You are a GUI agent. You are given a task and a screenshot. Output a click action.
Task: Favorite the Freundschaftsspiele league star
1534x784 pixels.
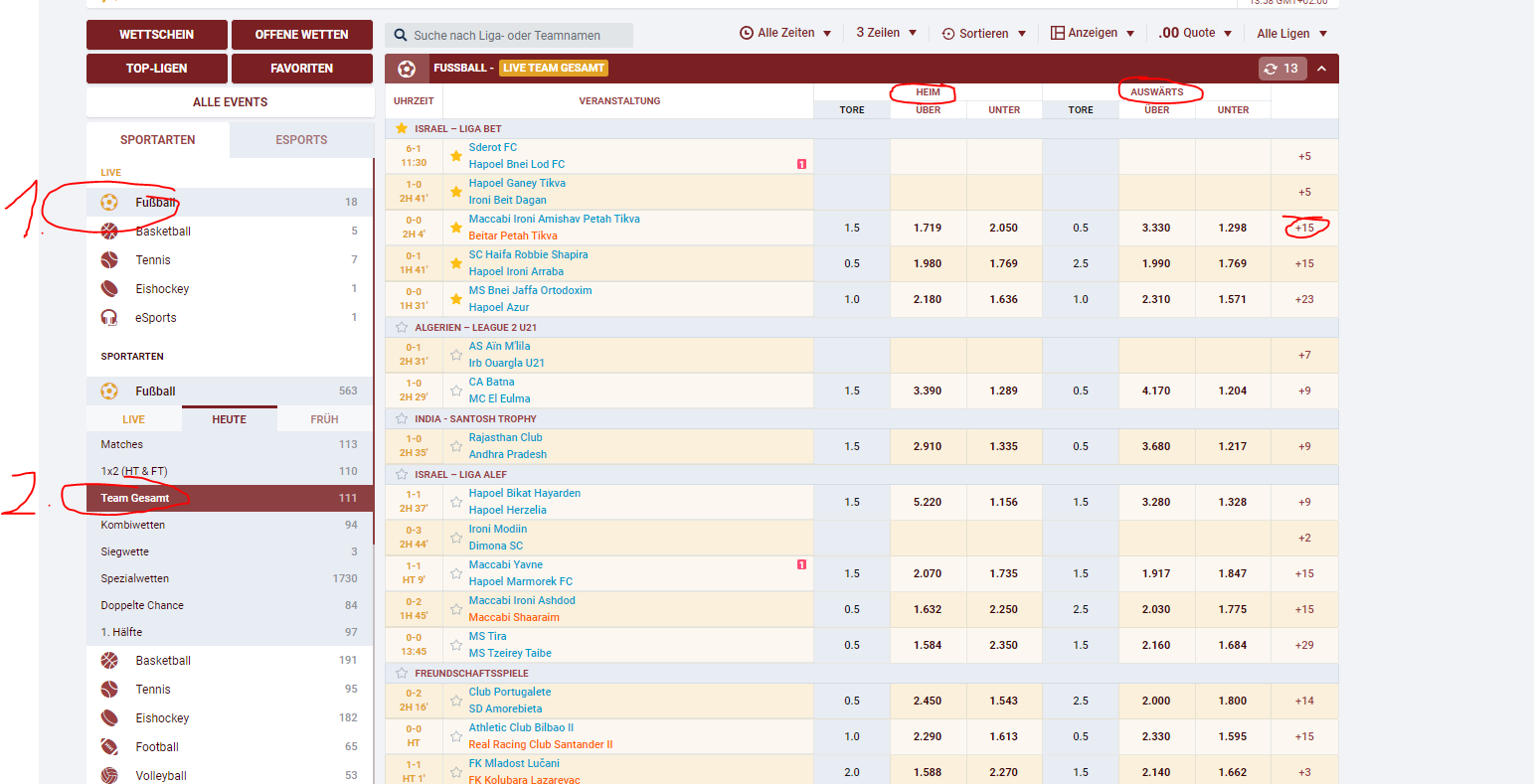402,674
